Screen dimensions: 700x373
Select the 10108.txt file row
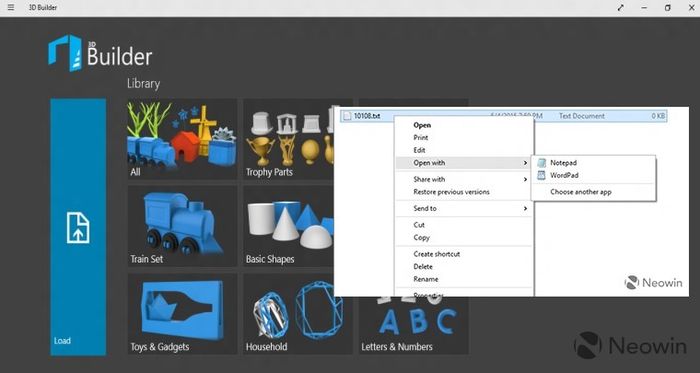click(x=504, y=116)
